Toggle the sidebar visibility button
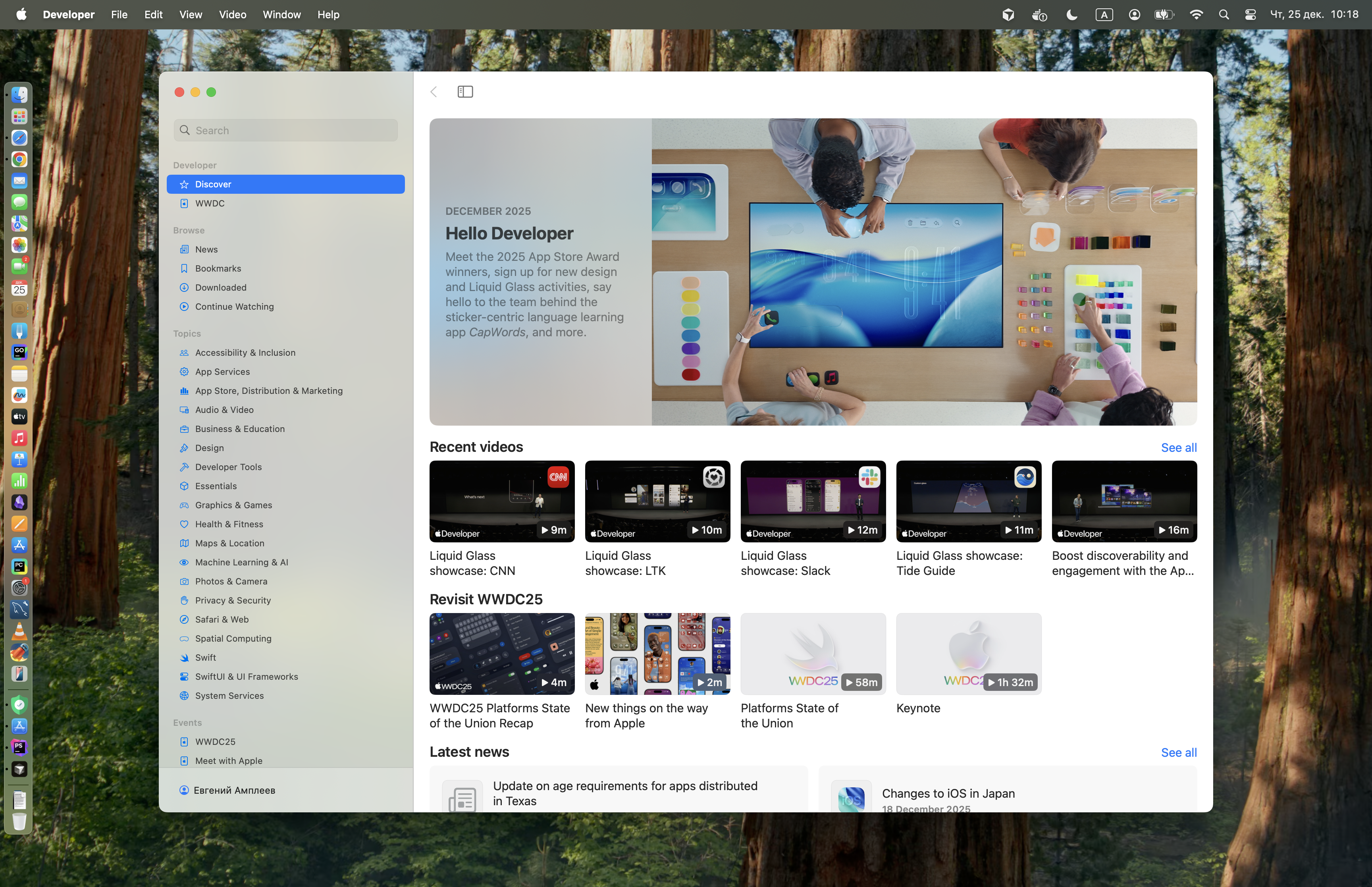 [x=465, y=92]
